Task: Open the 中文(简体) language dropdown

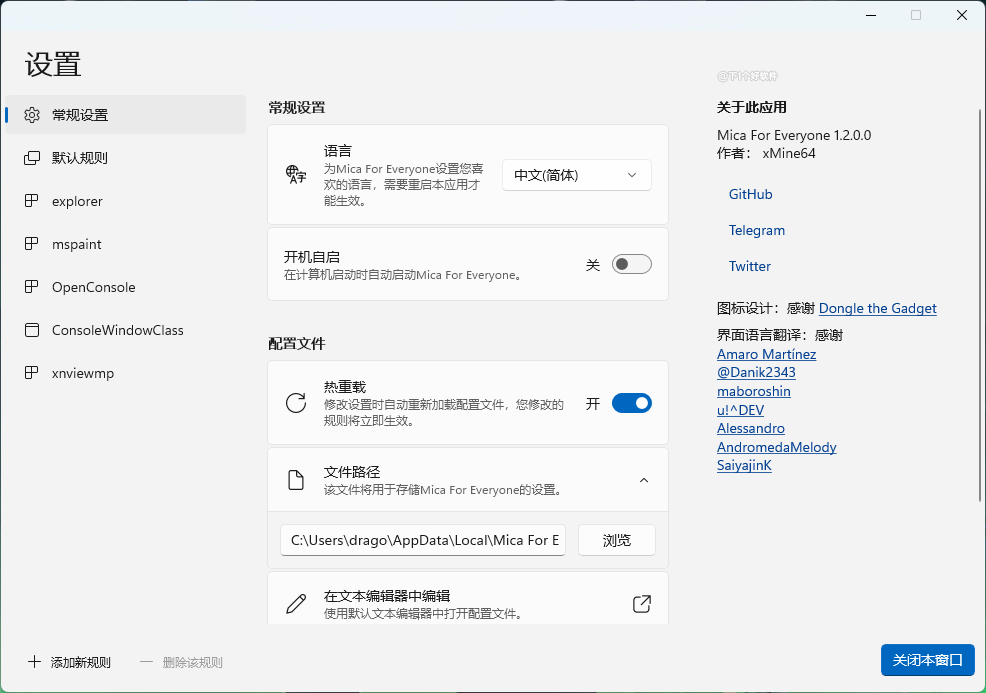Action: point(576,175)
